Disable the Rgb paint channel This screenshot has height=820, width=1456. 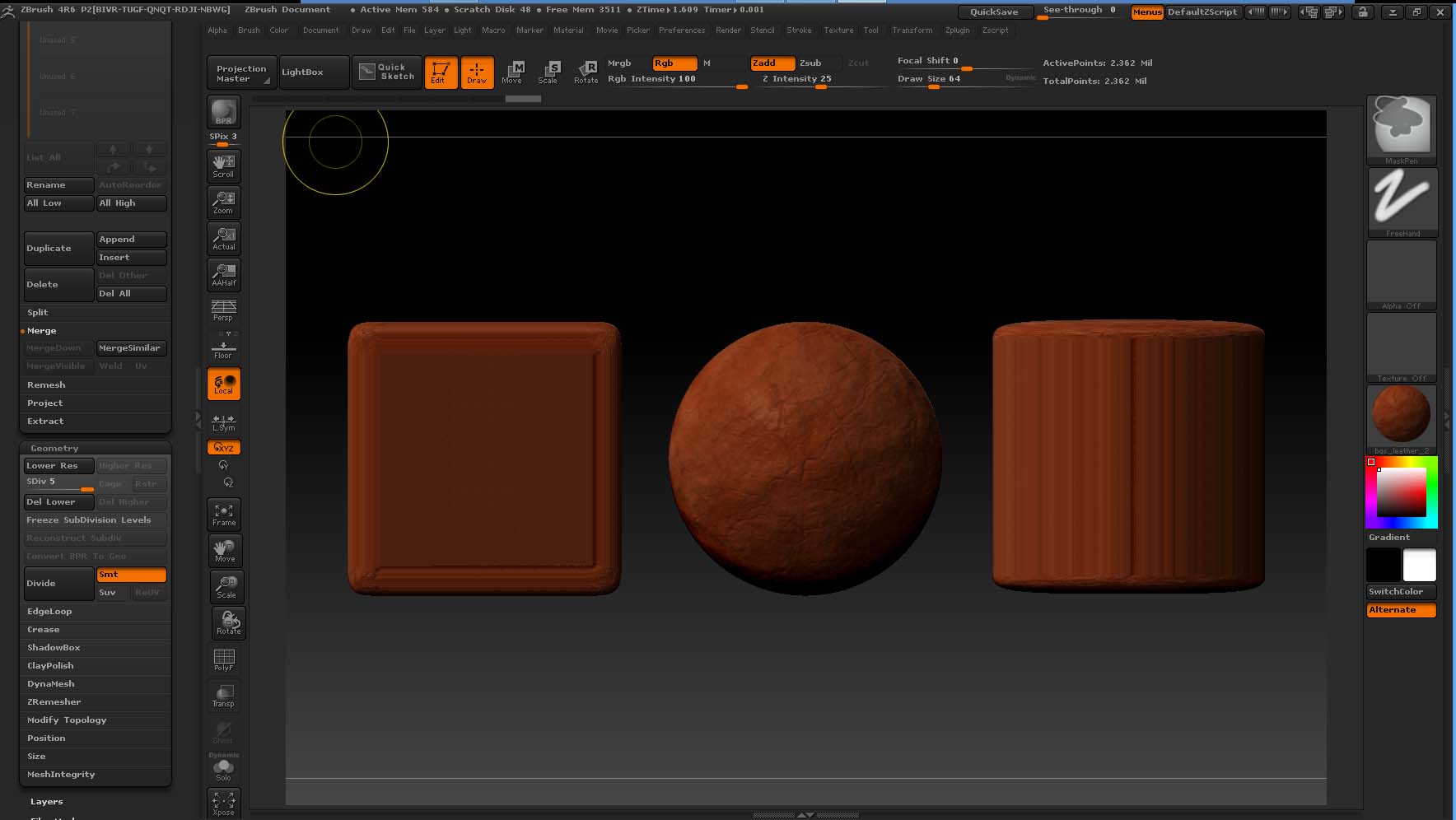(674, 63)
